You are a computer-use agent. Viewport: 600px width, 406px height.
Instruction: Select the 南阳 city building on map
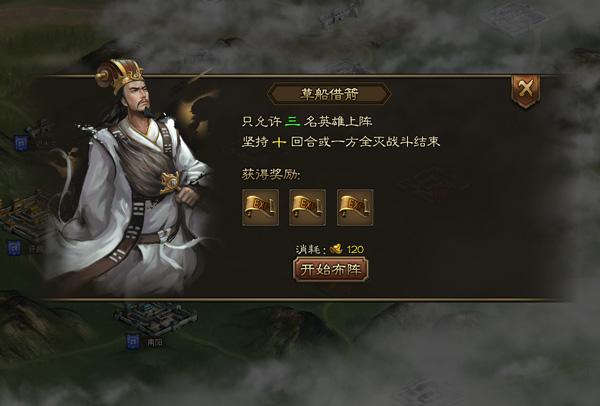click(156, 318)
